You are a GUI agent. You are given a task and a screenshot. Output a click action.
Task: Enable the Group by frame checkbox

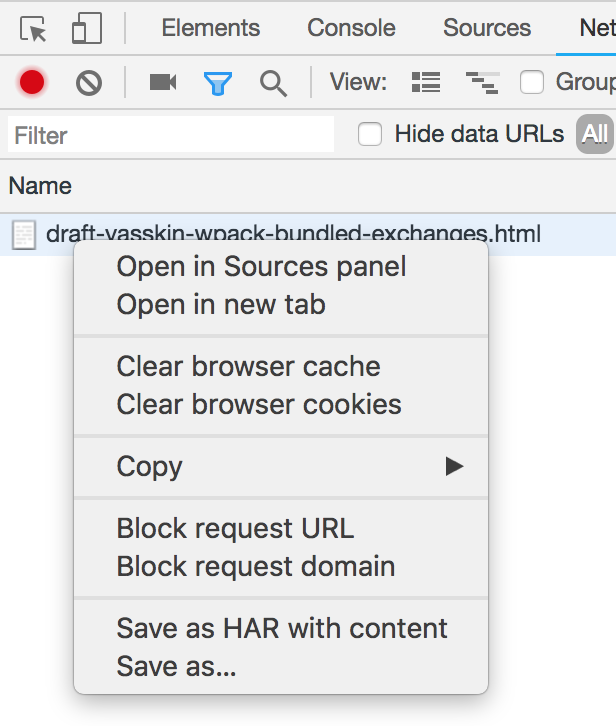tap(531, 83)
